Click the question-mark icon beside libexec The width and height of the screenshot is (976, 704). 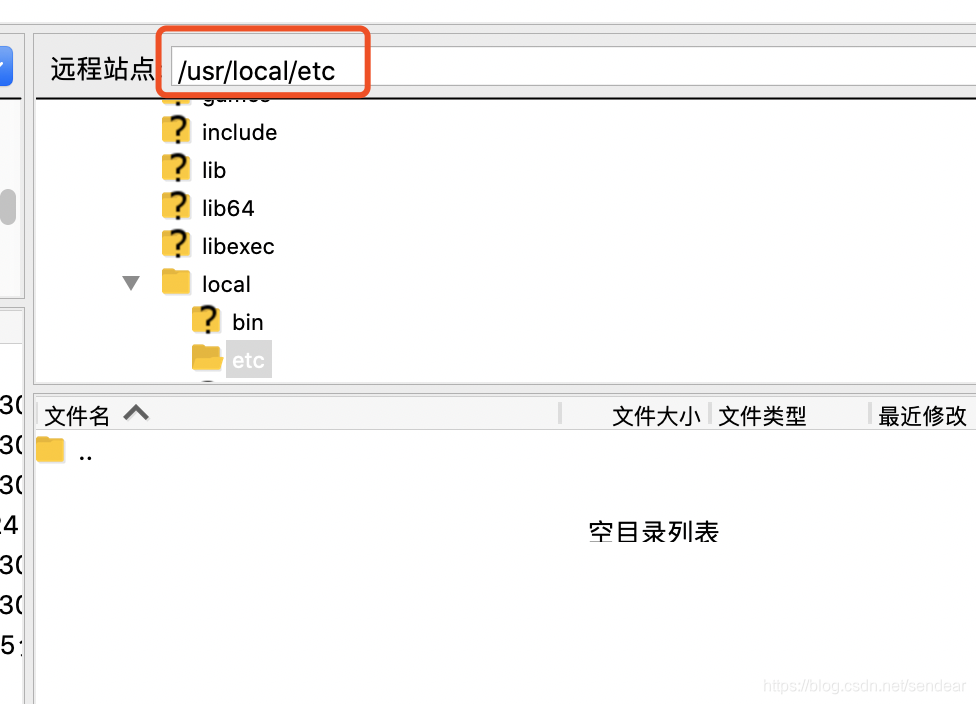click(x=176, y=245)
